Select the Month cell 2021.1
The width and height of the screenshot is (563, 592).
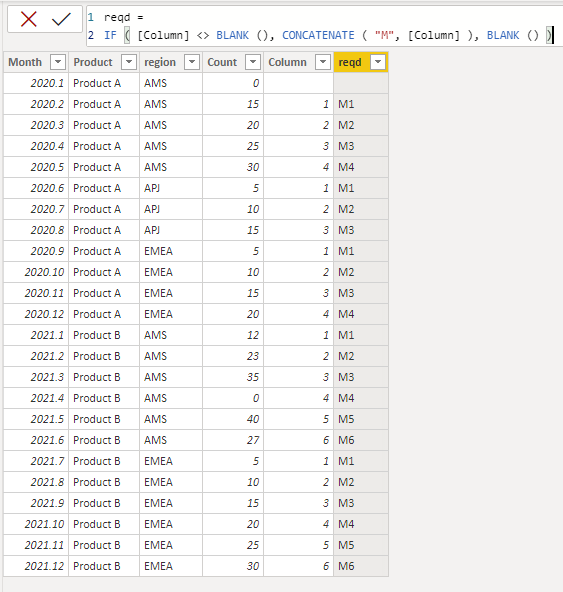36,335
